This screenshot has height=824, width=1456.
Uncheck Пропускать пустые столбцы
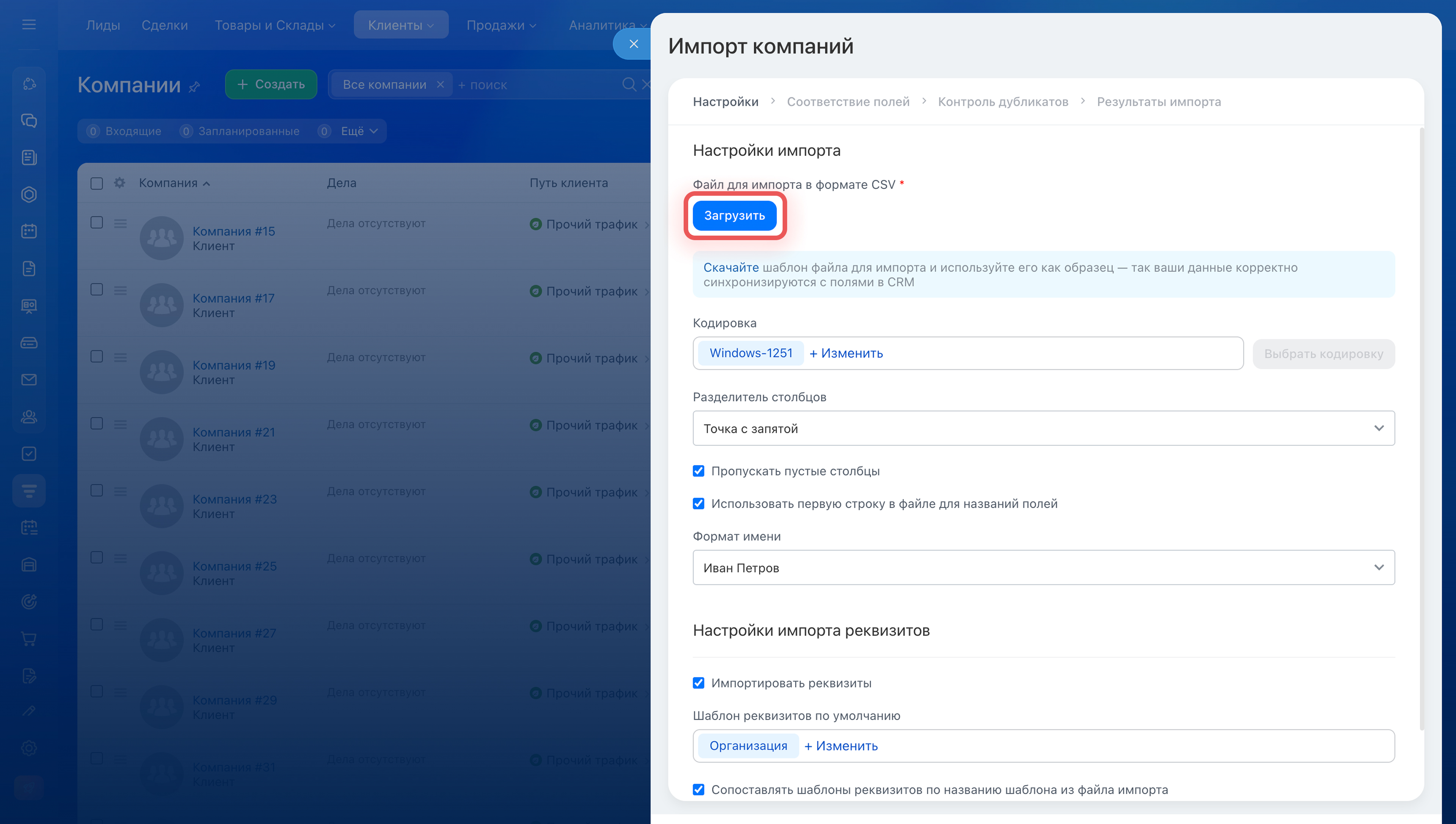(x=698, y=471)
